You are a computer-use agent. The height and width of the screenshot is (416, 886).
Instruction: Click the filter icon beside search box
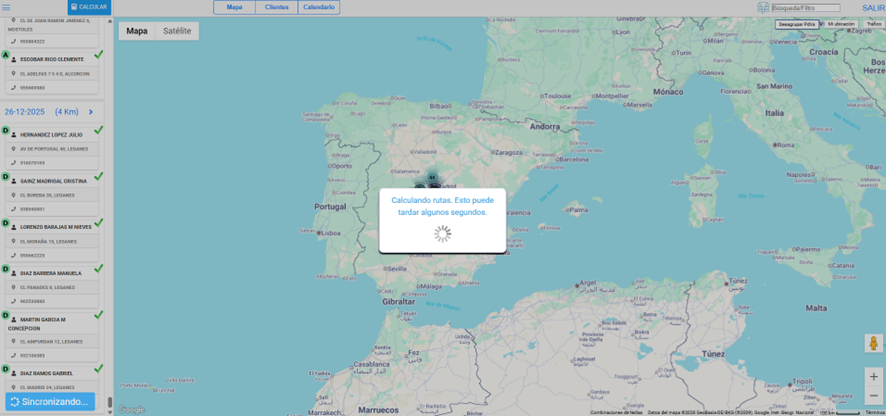763,7
